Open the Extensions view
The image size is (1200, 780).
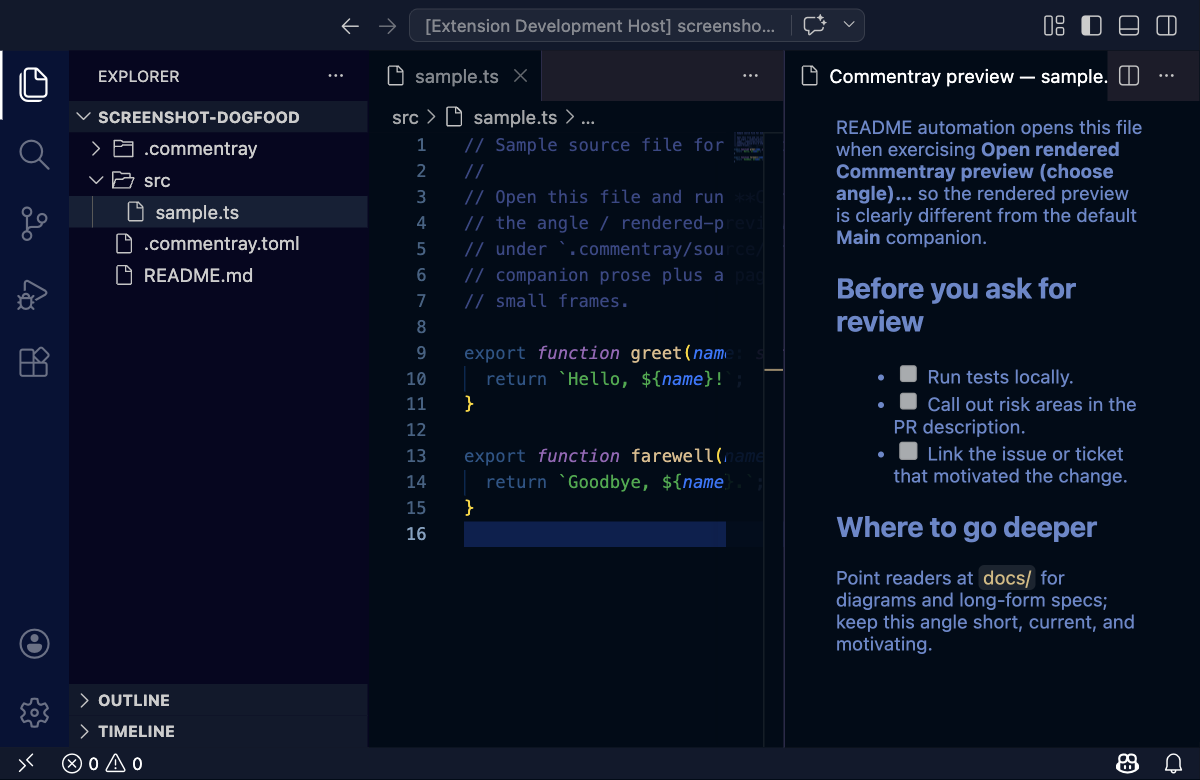pos(34,363)
